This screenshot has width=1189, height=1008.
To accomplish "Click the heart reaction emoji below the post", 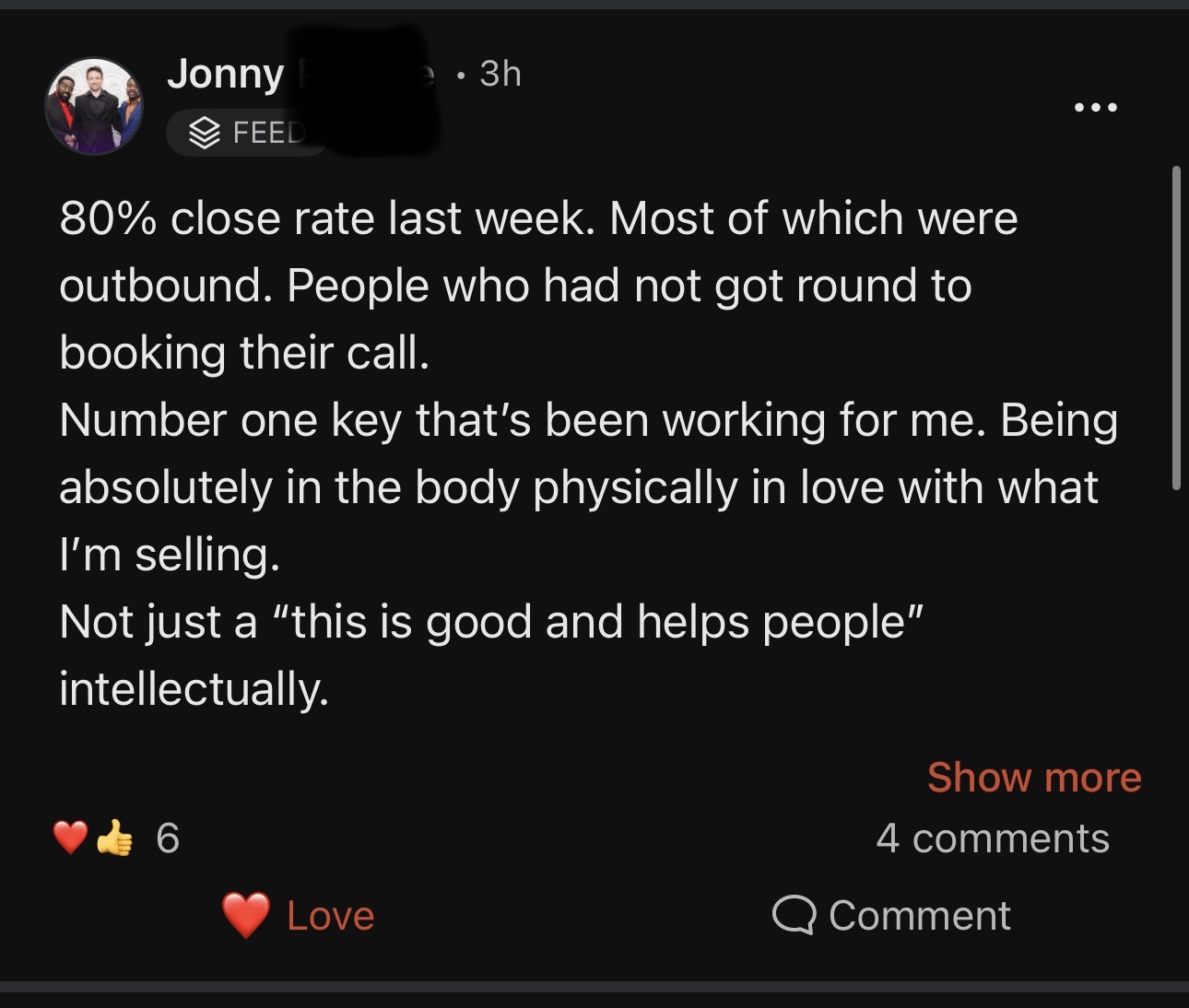I will [x=68, y=838].
